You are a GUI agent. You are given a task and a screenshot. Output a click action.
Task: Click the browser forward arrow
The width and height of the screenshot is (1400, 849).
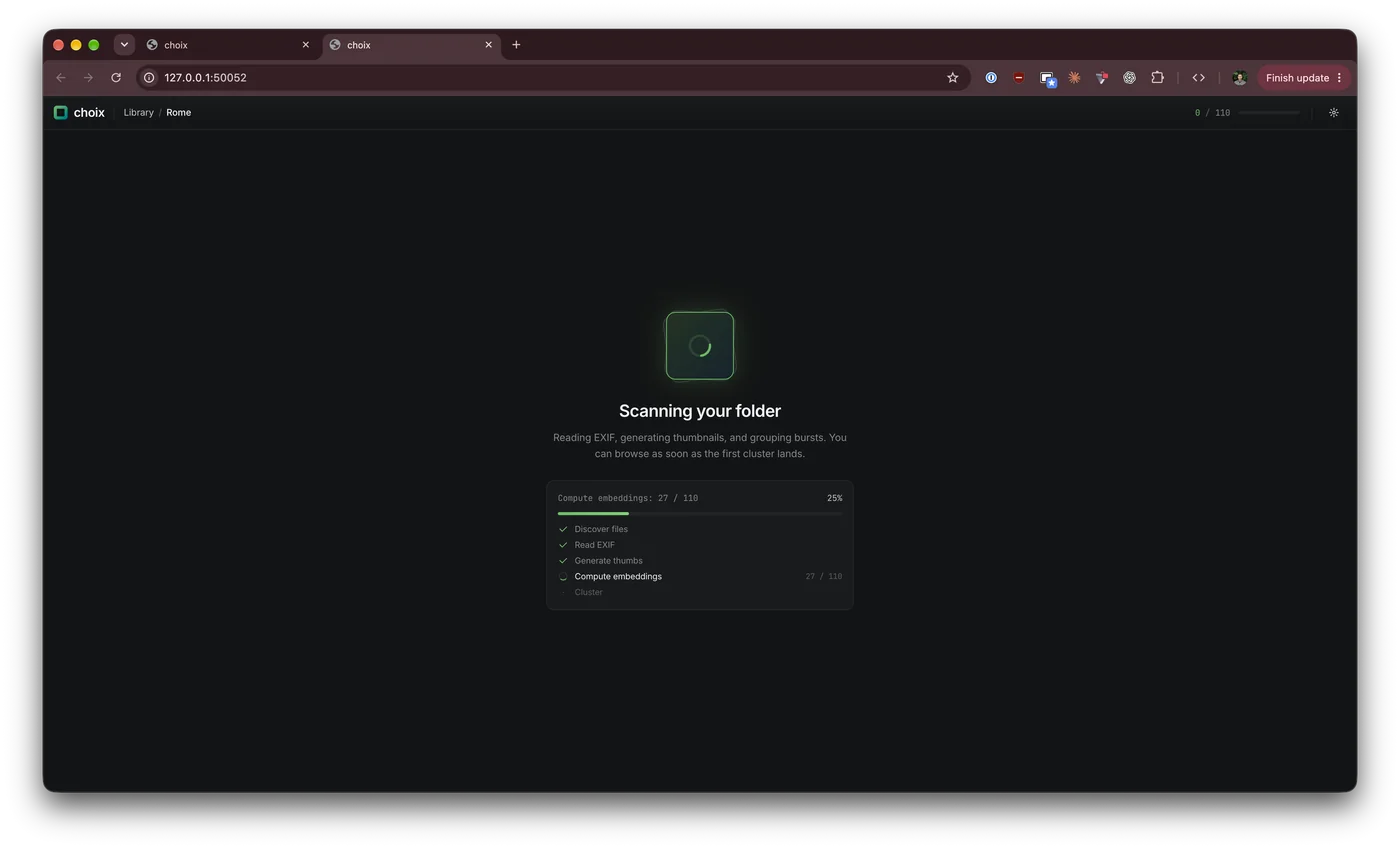88,78
